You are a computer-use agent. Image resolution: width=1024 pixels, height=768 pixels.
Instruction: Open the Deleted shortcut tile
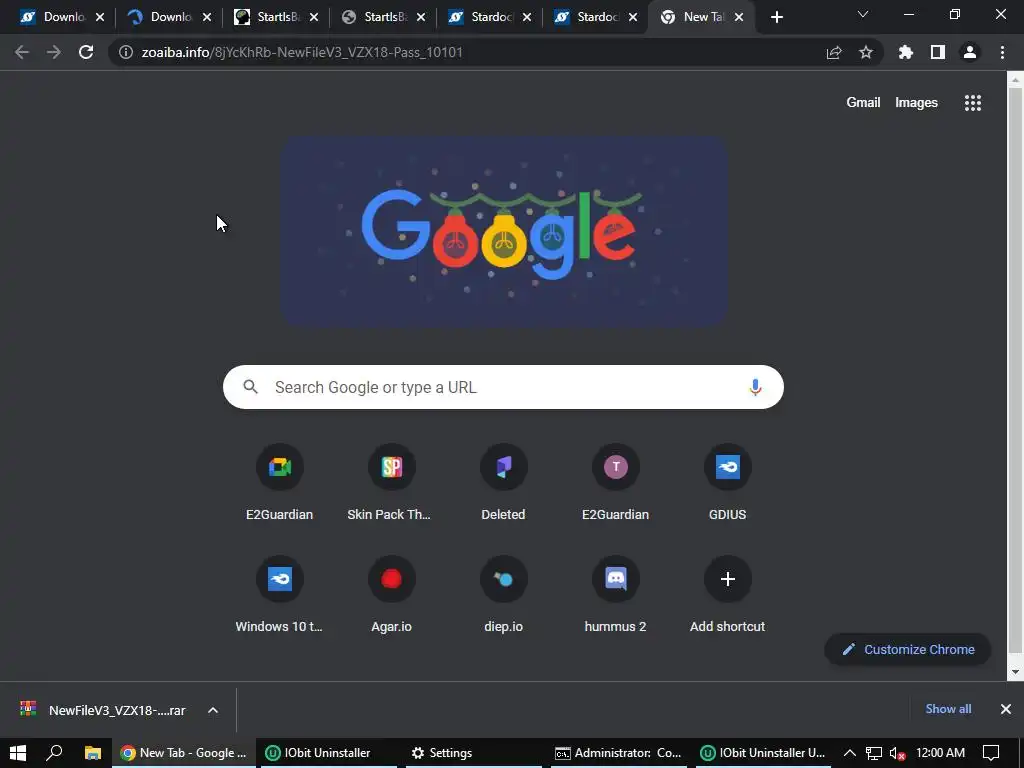[503, 482]
